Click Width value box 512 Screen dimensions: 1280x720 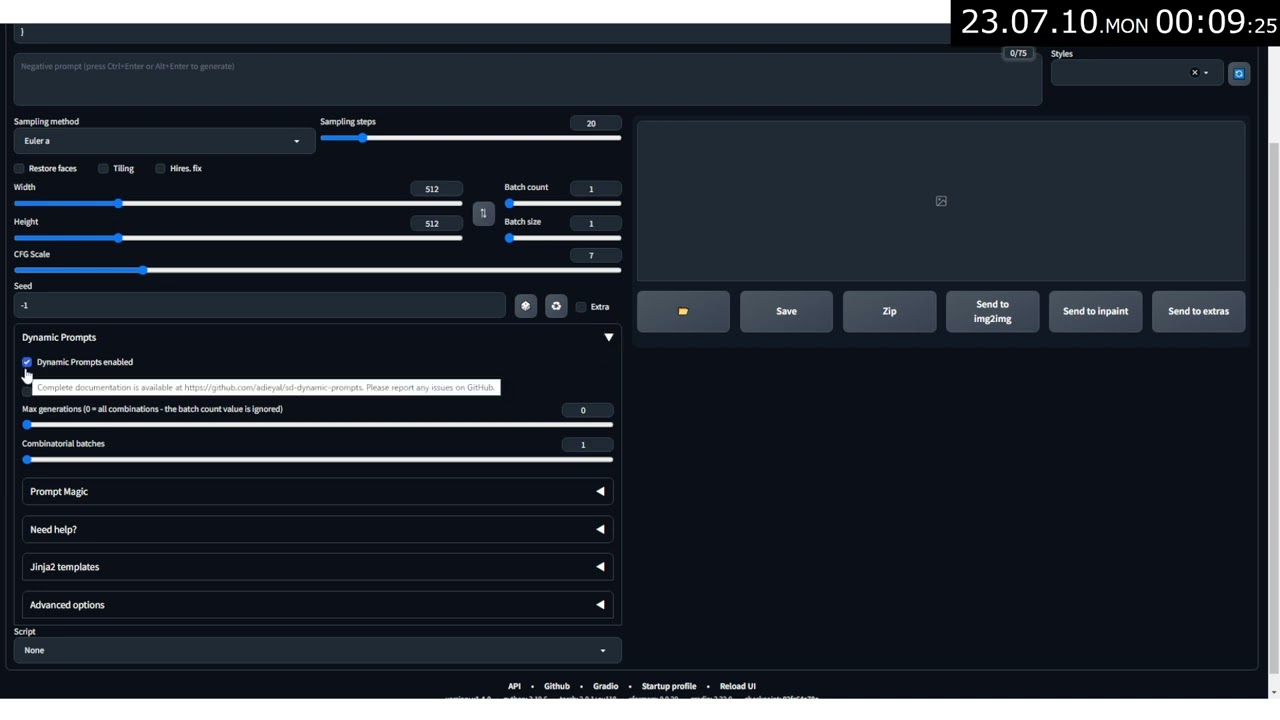pos(437,189)
